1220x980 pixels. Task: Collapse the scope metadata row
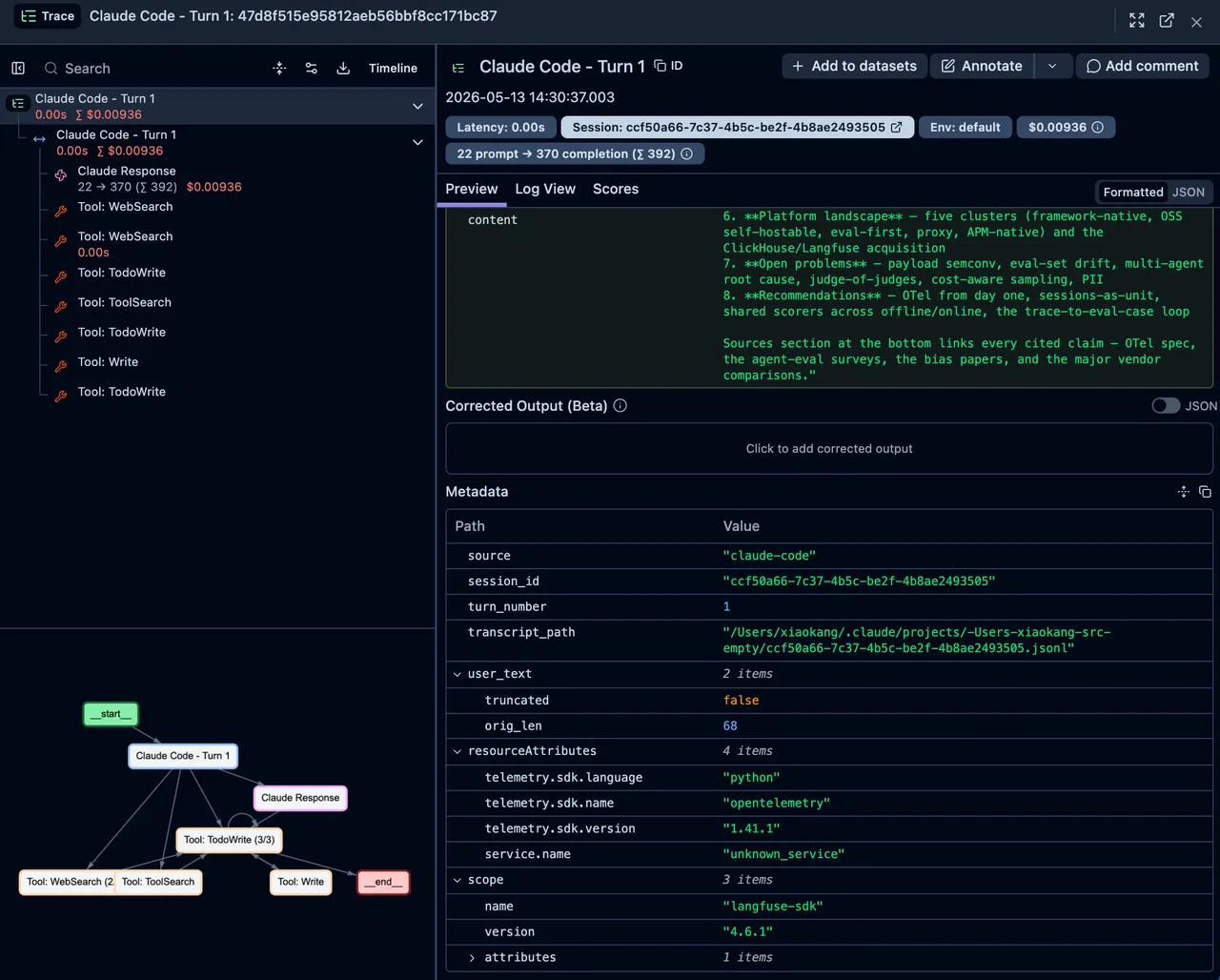pos(457,880)
